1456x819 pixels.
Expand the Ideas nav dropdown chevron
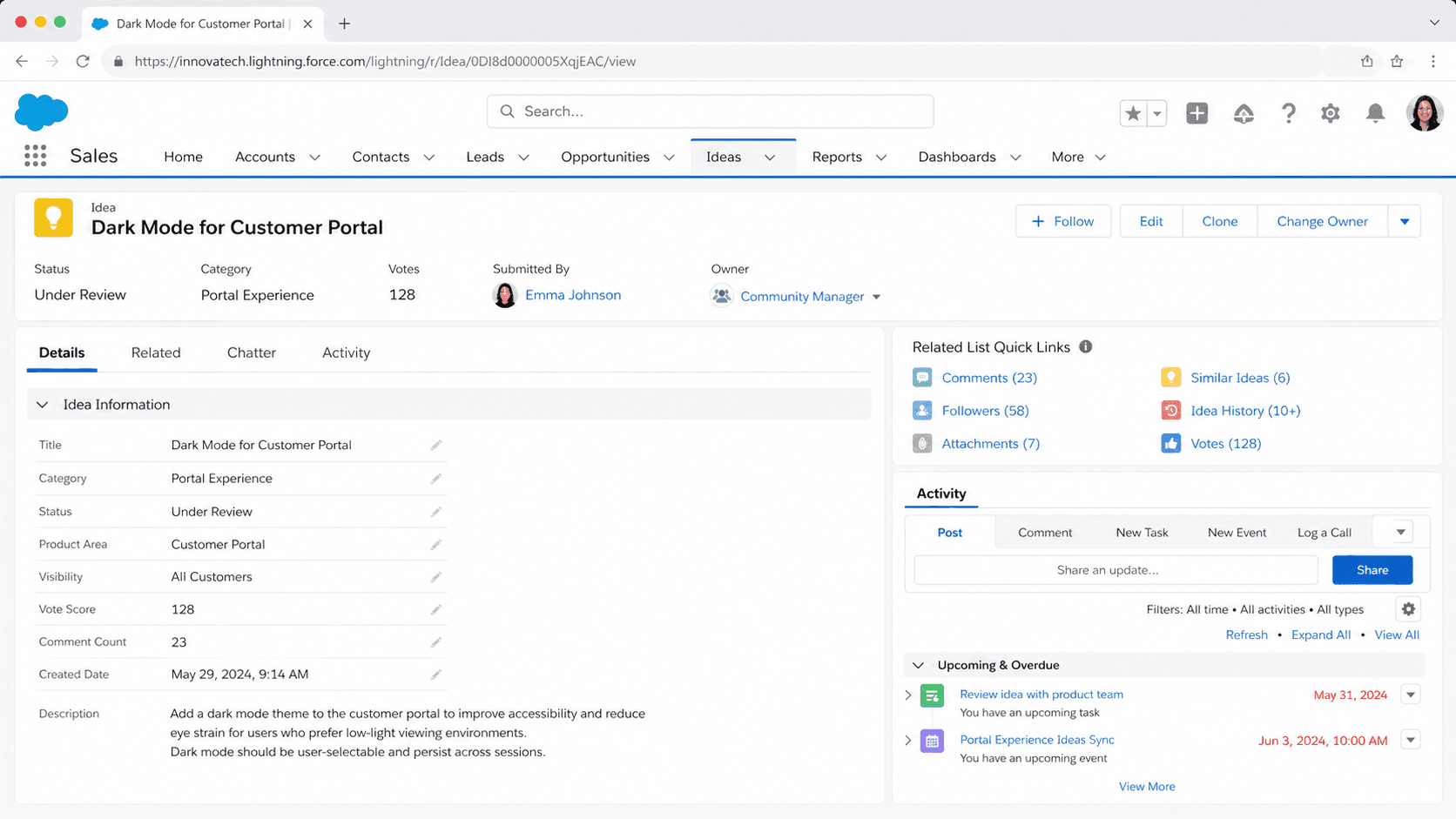(770, 158)
